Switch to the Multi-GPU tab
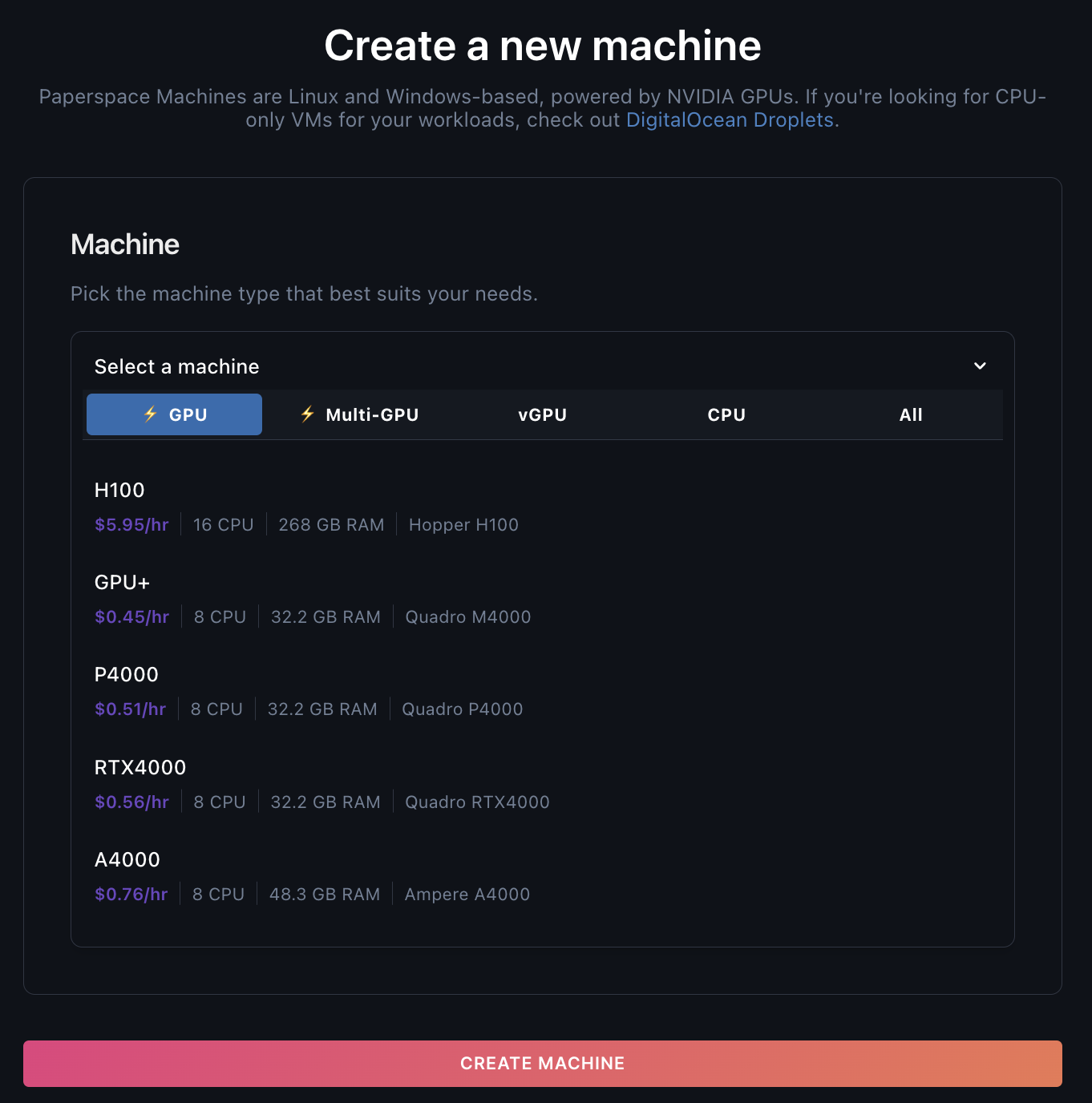The height and width of the screenshot is (1103, 1092). pyautogui.click(x=359, y=414)
